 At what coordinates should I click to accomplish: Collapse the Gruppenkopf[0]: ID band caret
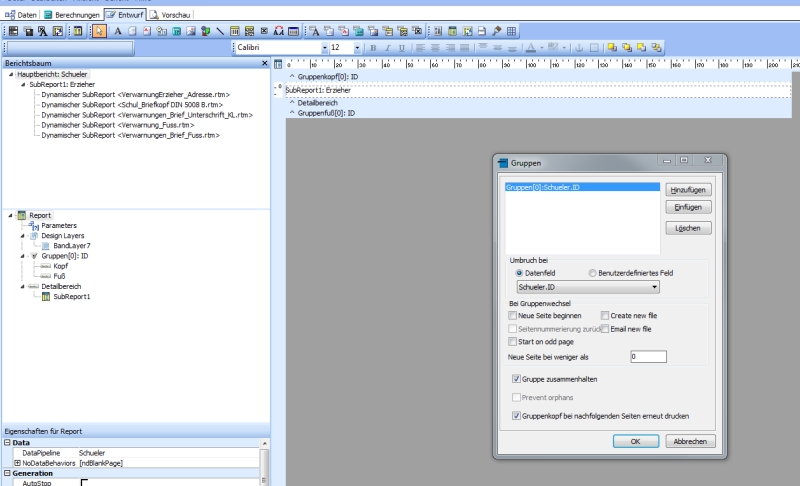(x=292, y=76)
